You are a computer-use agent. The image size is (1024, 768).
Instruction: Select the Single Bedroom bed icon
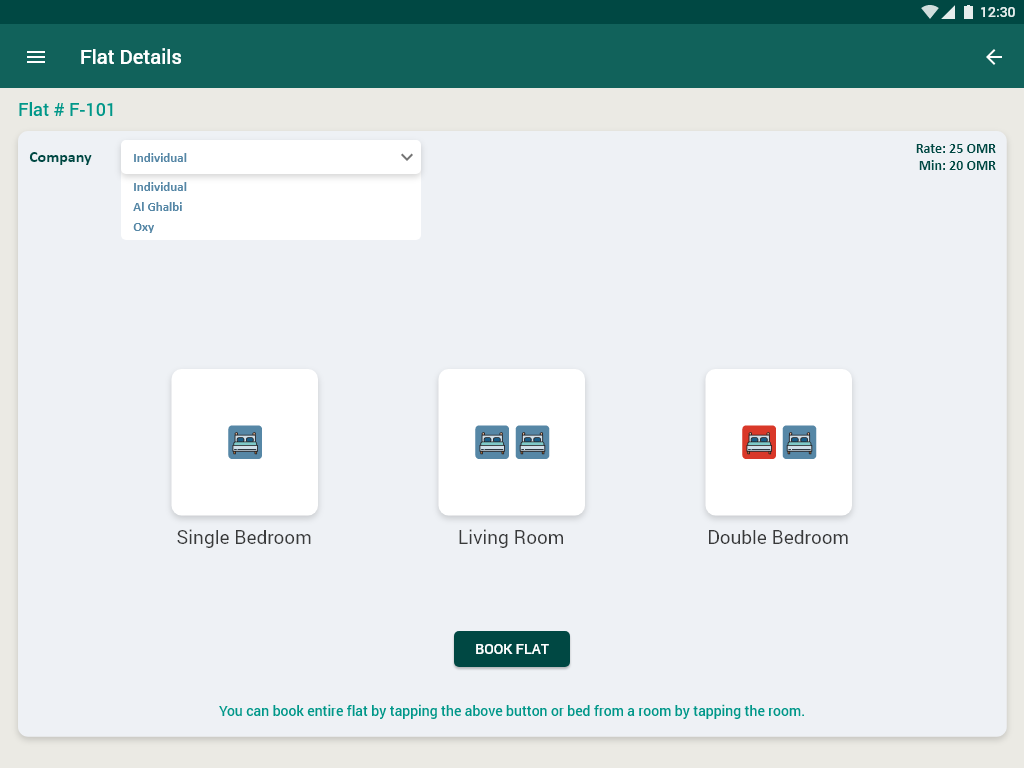point(245,442)
